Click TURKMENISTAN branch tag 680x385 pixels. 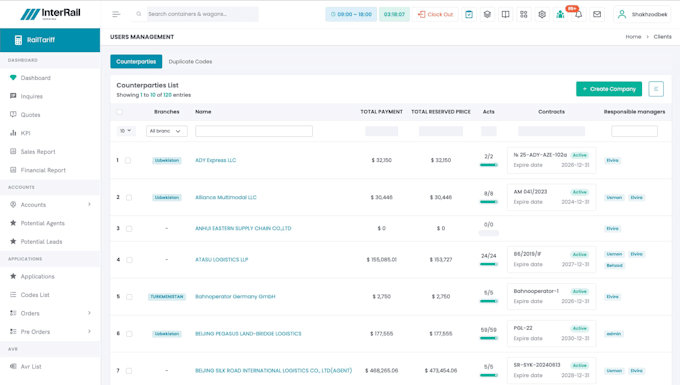pos(167,297)
